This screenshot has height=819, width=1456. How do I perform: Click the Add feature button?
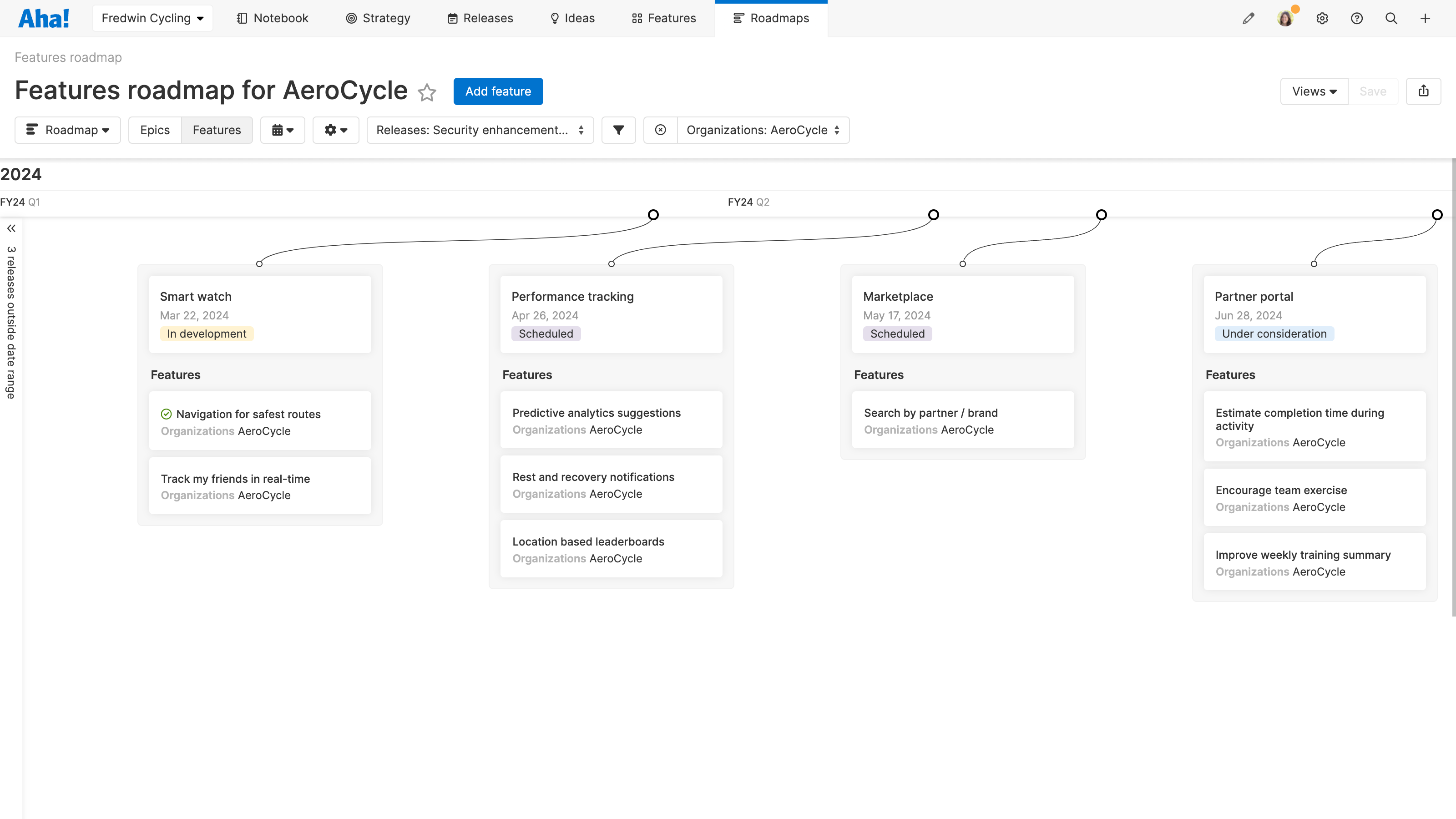tap(498, 91)
